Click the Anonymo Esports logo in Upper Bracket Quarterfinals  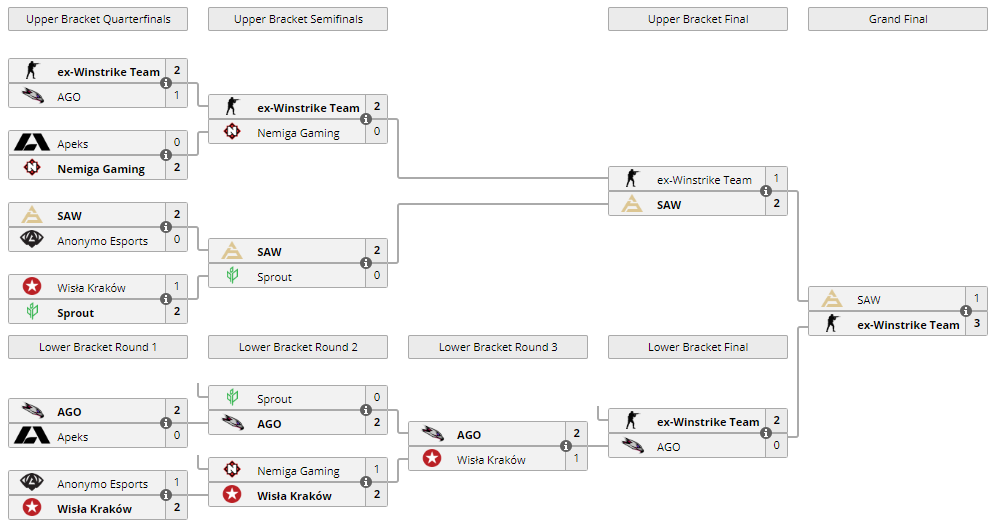[x=32, y=241]
